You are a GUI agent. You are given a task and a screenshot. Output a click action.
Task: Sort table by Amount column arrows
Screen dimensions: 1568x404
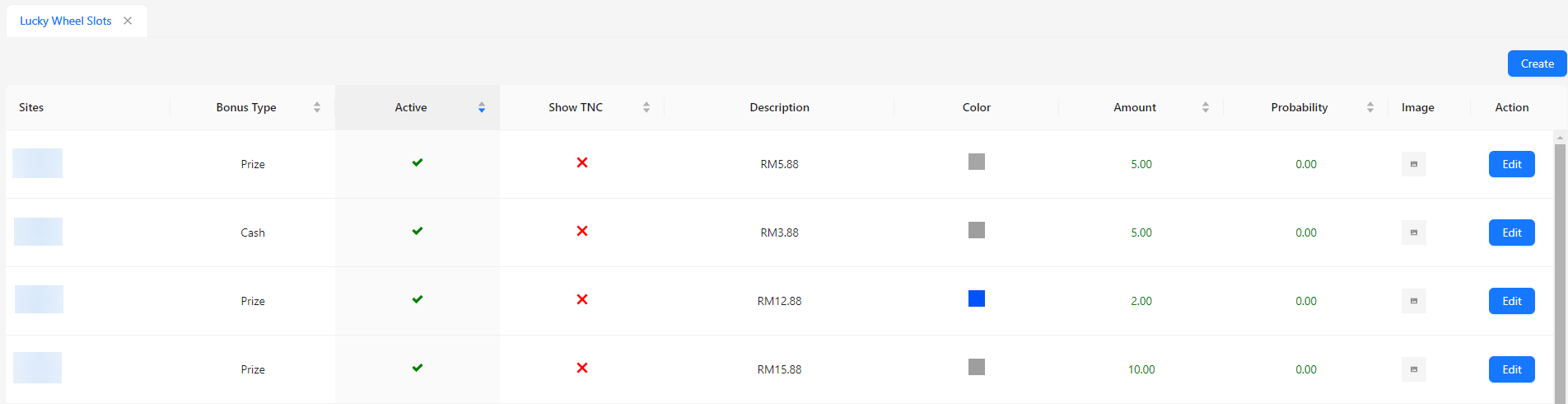coord(1206,107)
